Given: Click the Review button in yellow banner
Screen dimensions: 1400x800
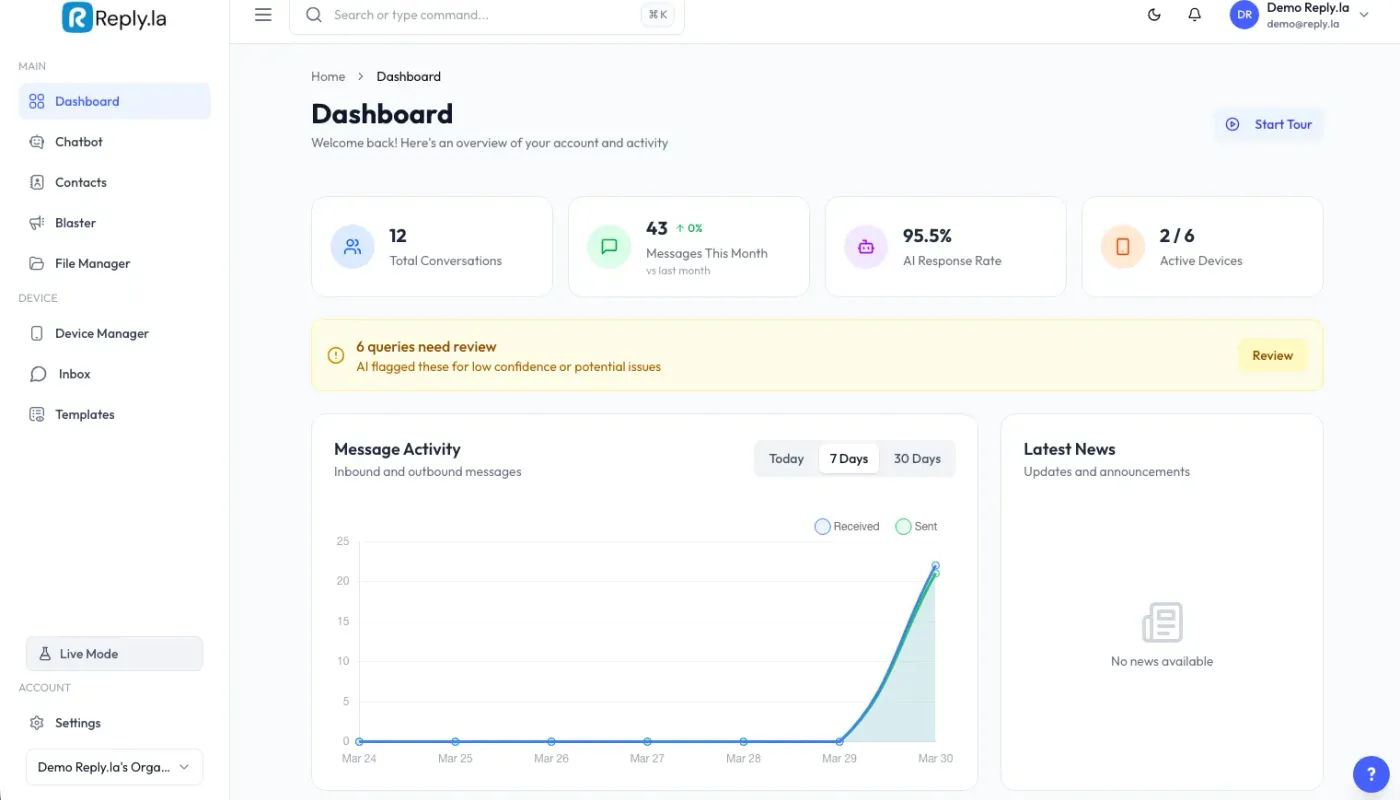Looking at the screenshot, I should tap(1273, 355).
